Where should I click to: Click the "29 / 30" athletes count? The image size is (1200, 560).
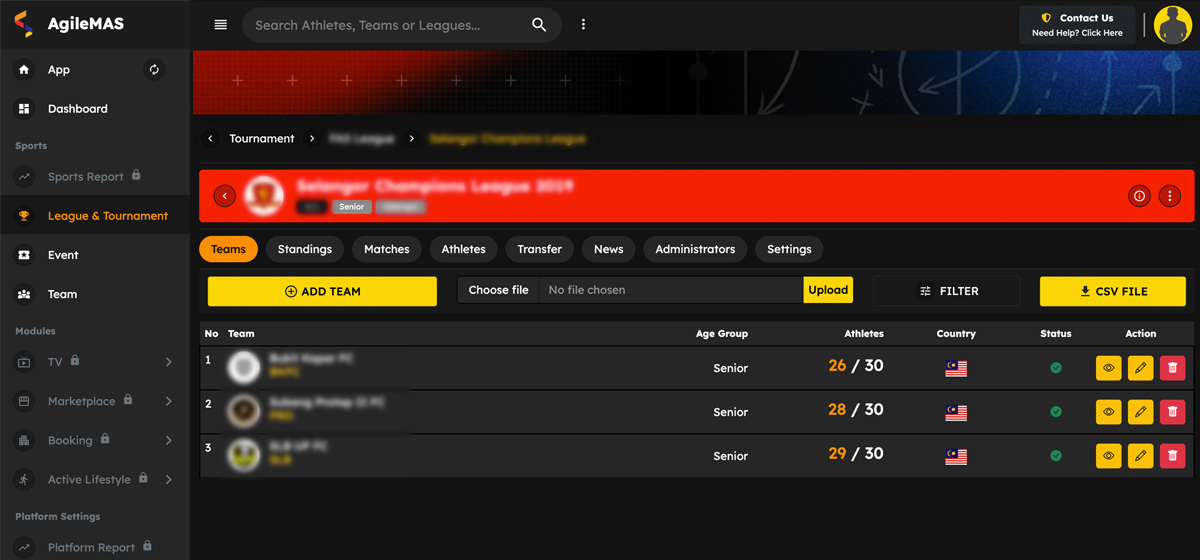pos(856,454)
